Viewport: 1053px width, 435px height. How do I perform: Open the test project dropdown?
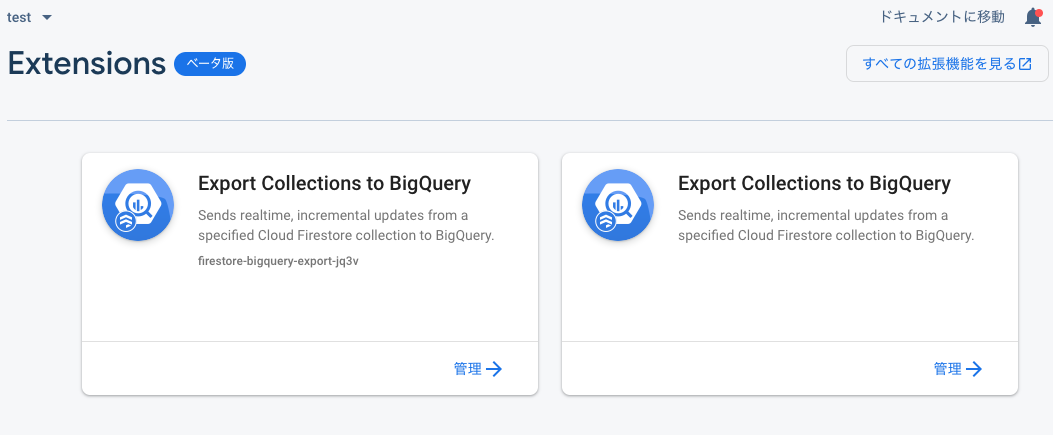[30, 17]
